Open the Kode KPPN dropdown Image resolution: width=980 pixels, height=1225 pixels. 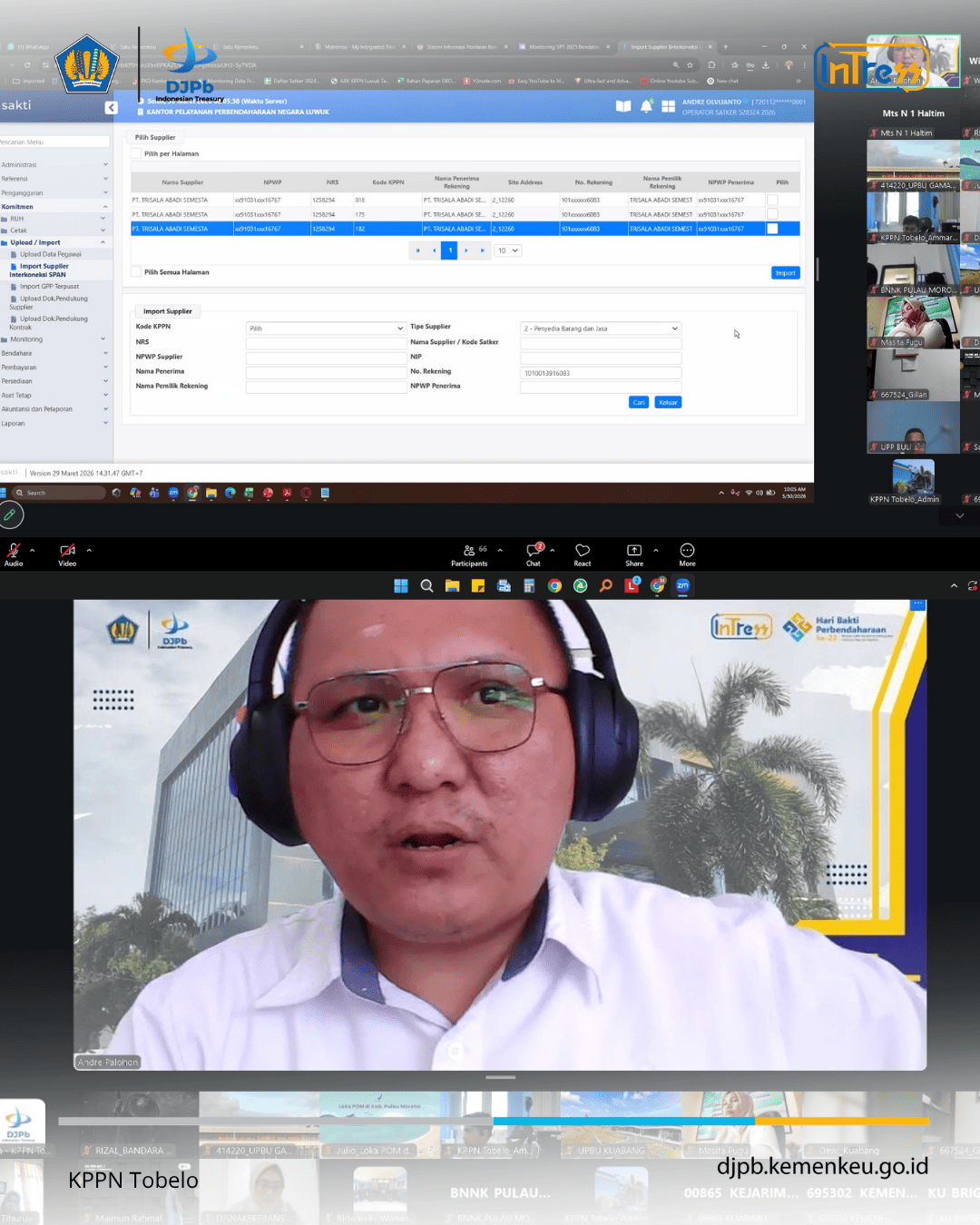(326, 328)
